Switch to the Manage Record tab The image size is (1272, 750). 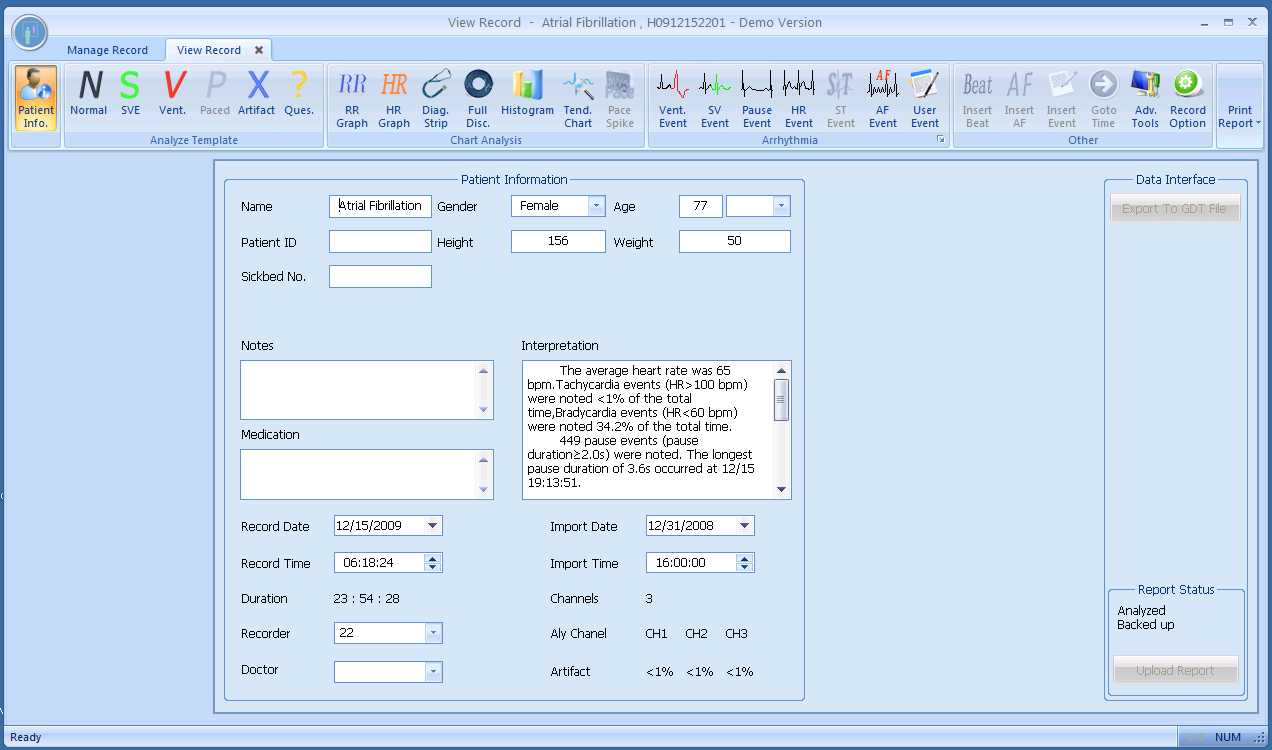pos(107,50)
